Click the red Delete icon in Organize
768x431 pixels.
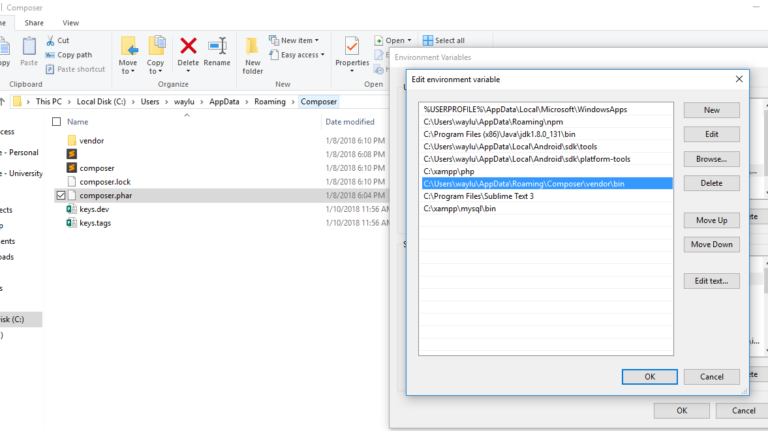(x=188, y=46)
